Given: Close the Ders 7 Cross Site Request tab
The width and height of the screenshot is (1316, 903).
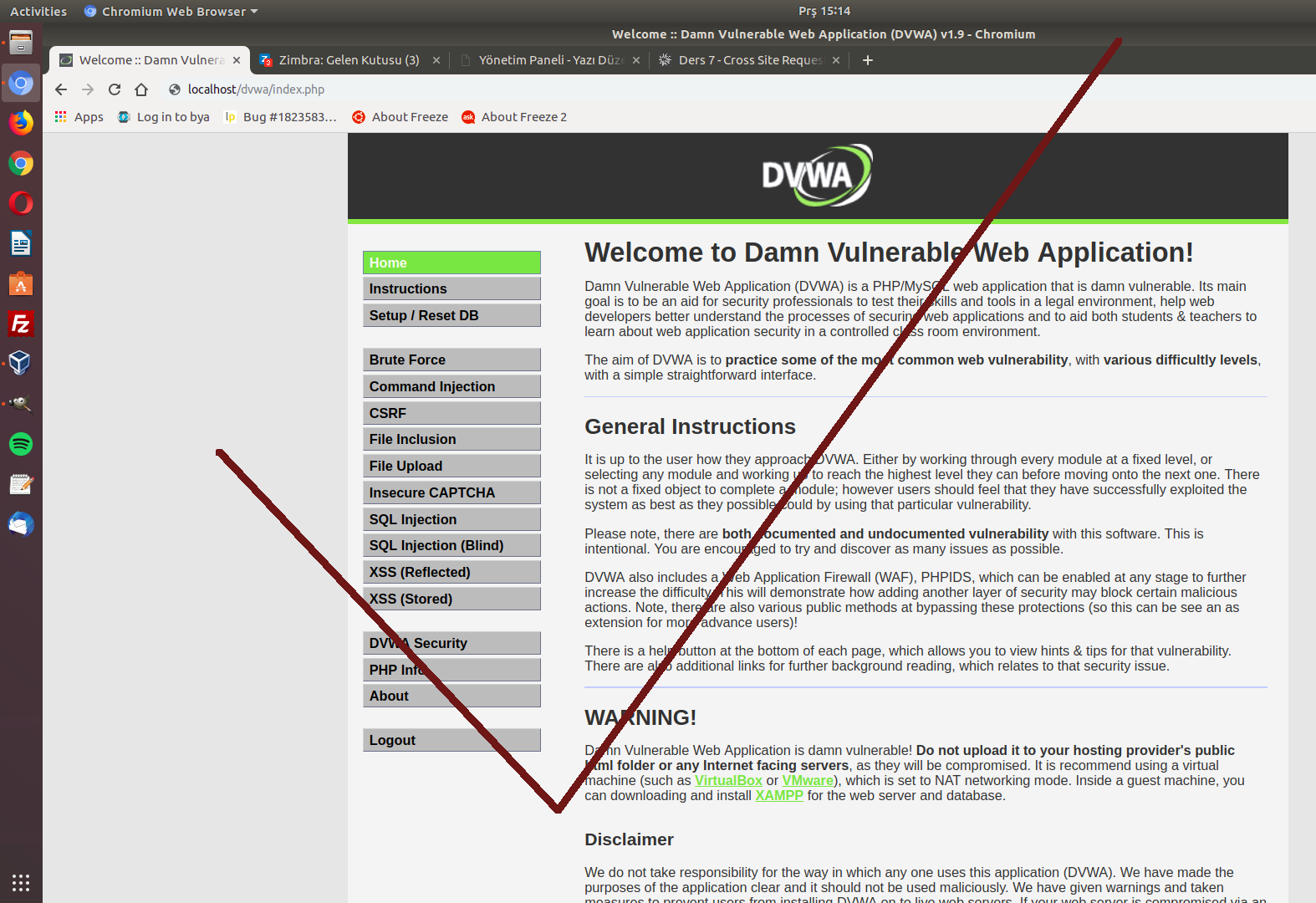Looking at the screenshot, I should 836,60.
